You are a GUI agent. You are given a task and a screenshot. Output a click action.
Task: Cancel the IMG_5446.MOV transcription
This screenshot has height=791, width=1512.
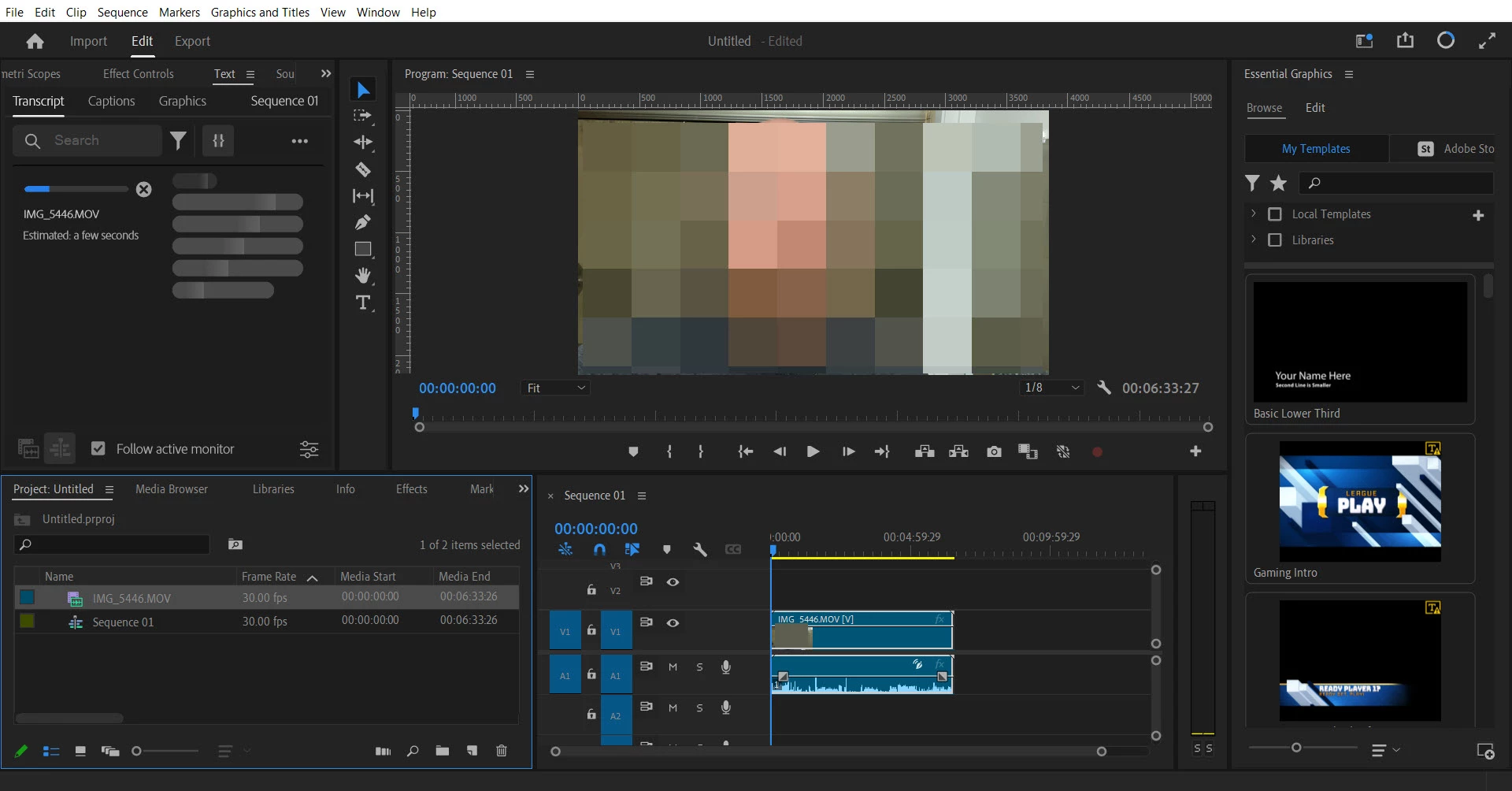tap(143, 189)
